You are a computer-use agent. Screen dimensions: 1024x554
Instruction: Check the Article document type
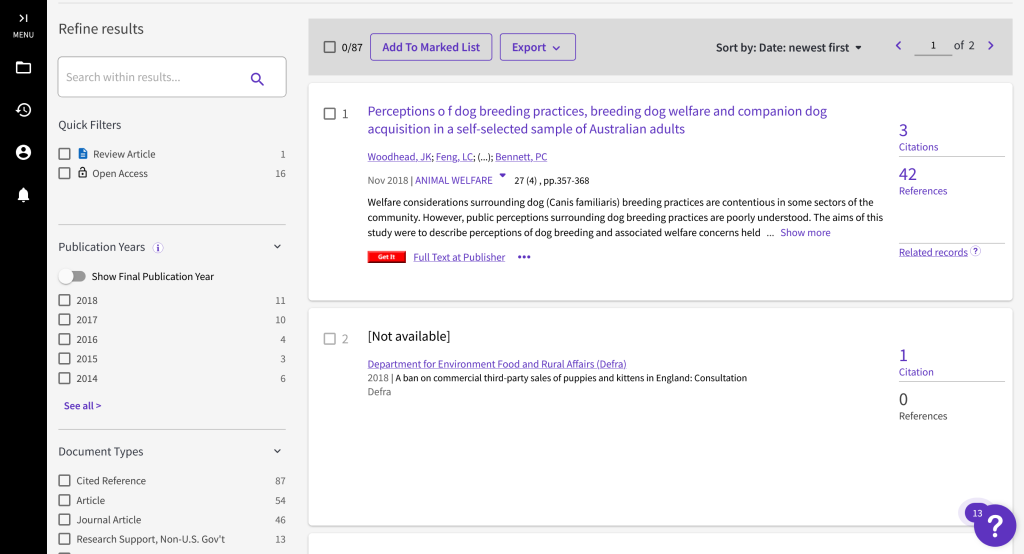point(64,500)
